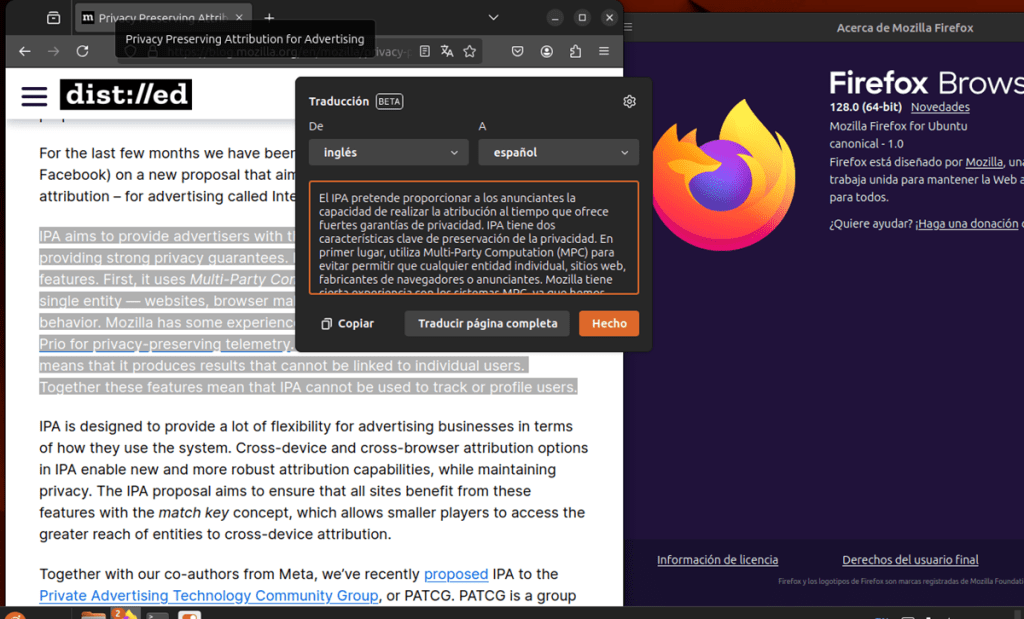The height and width of the screenshot is (619, 1024).
Task: Open Reader View from the address bar
Action: pos(425,49)
